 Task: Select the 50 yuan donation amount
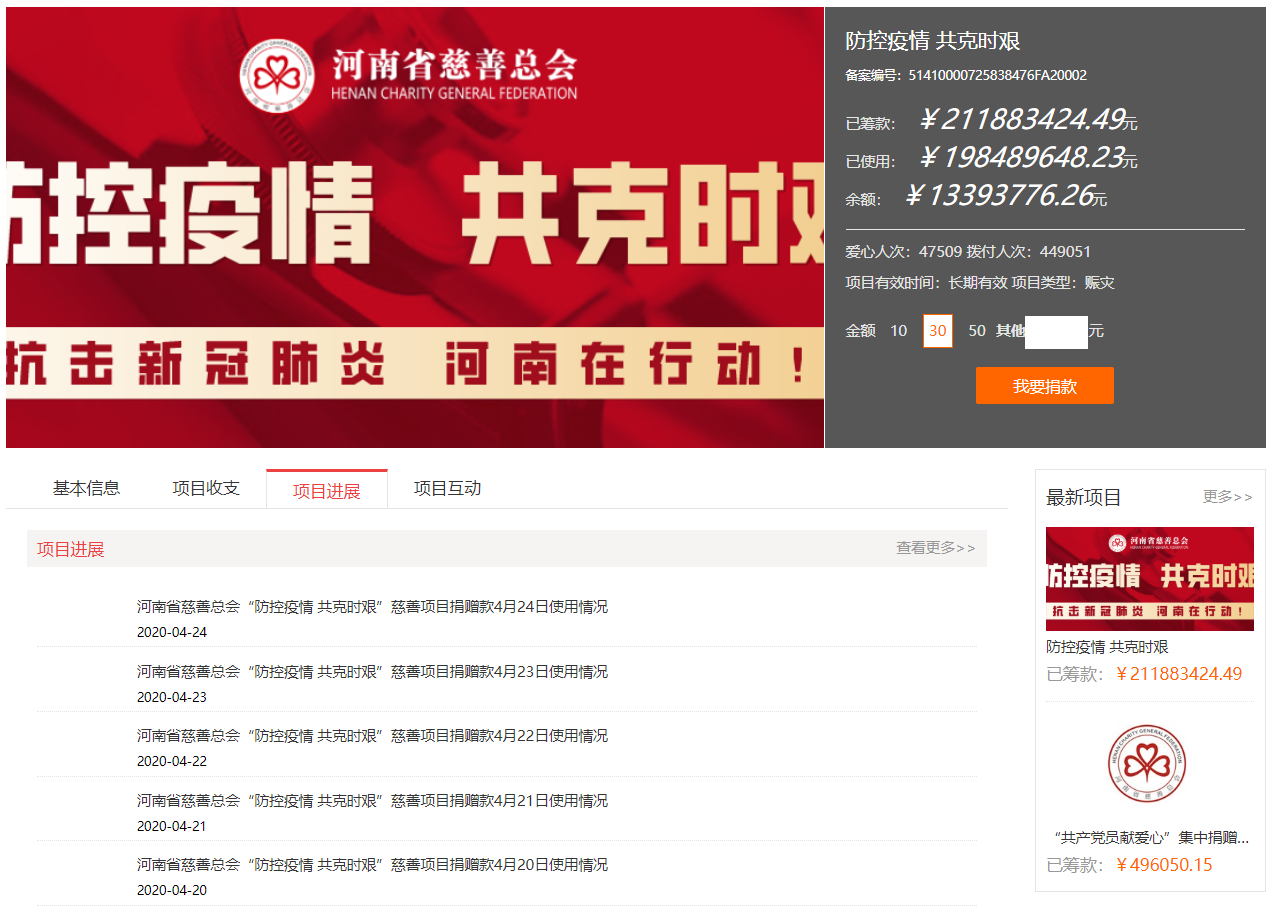976,331
